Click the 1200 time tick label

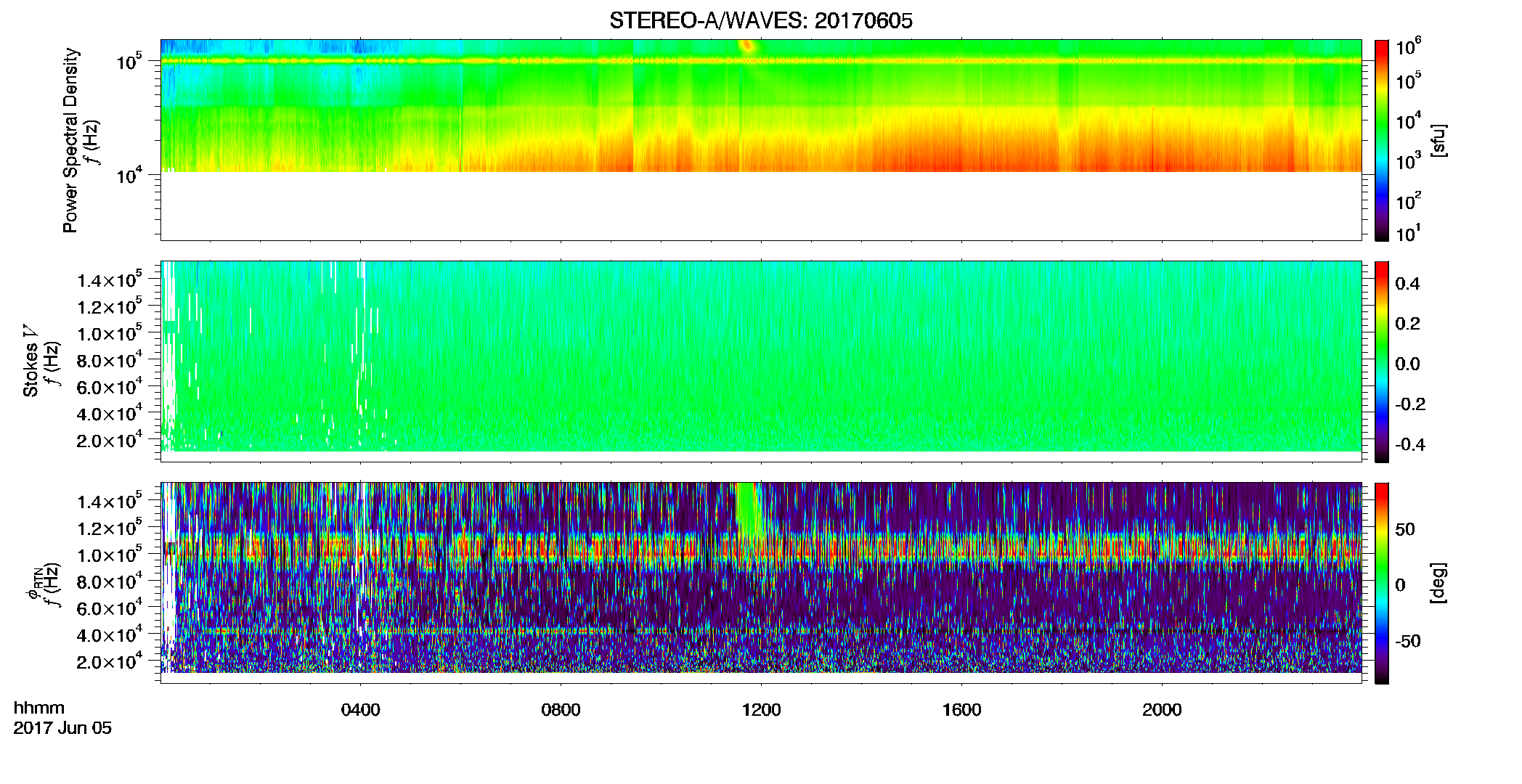click(761, 710)
